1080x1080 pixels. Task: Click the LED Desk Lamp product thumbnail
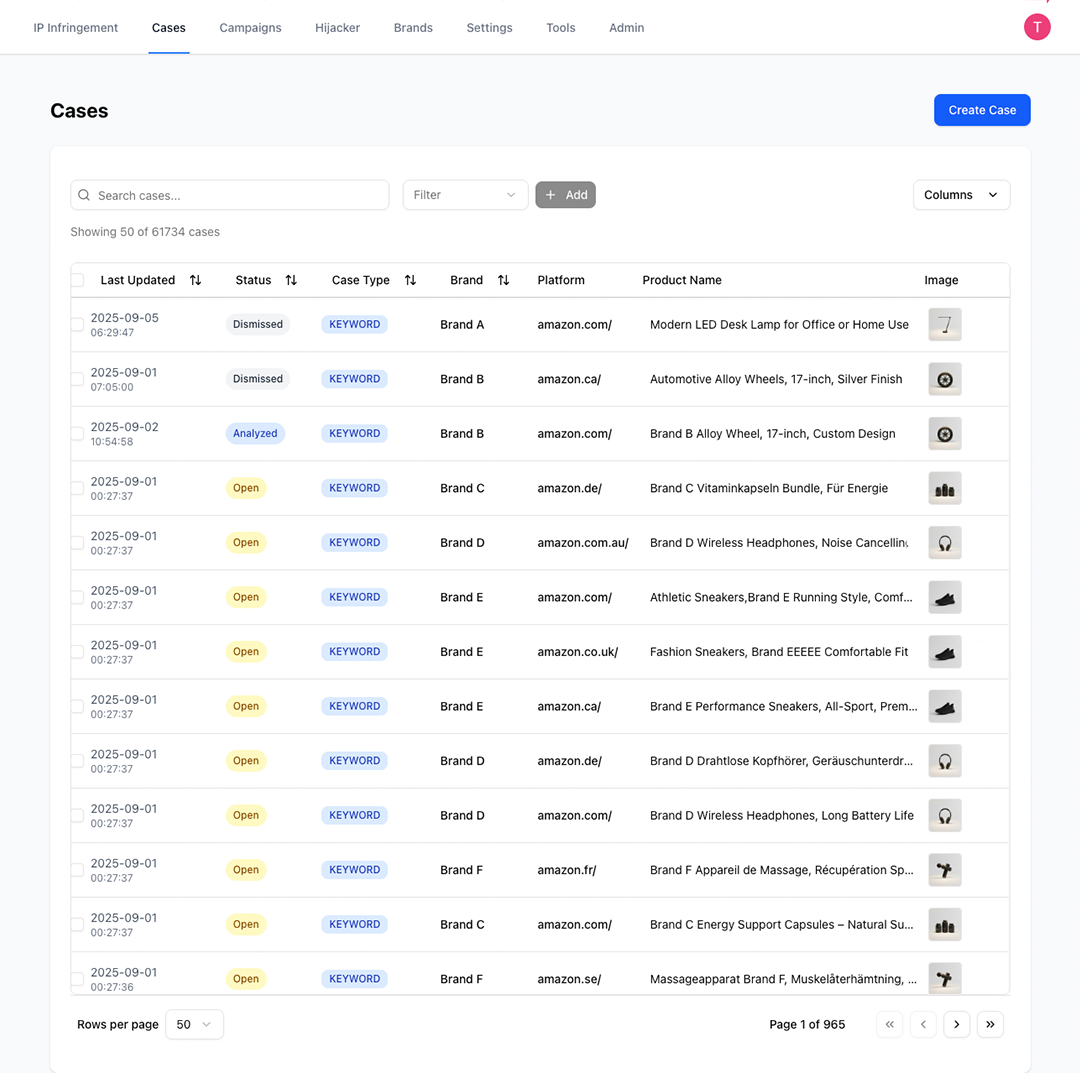tap(944, 325)
